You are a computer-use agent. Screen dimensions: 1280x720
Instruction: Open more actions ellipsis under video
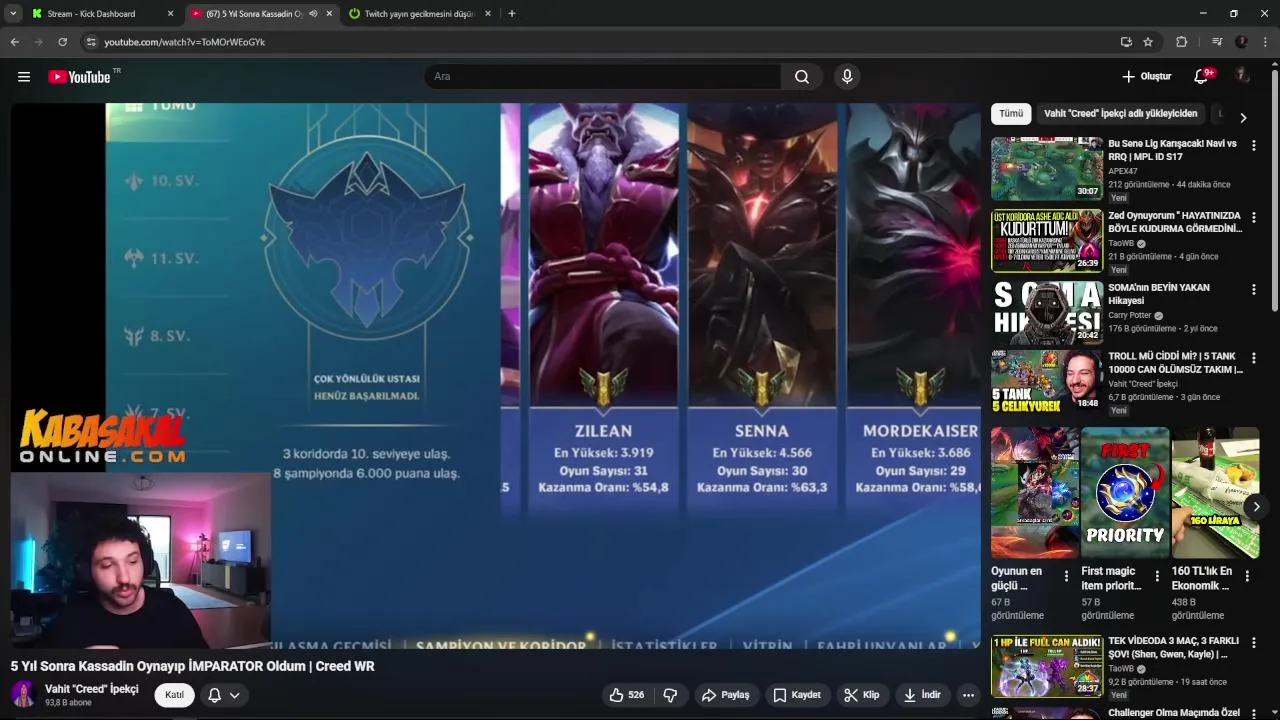point(968,695)
